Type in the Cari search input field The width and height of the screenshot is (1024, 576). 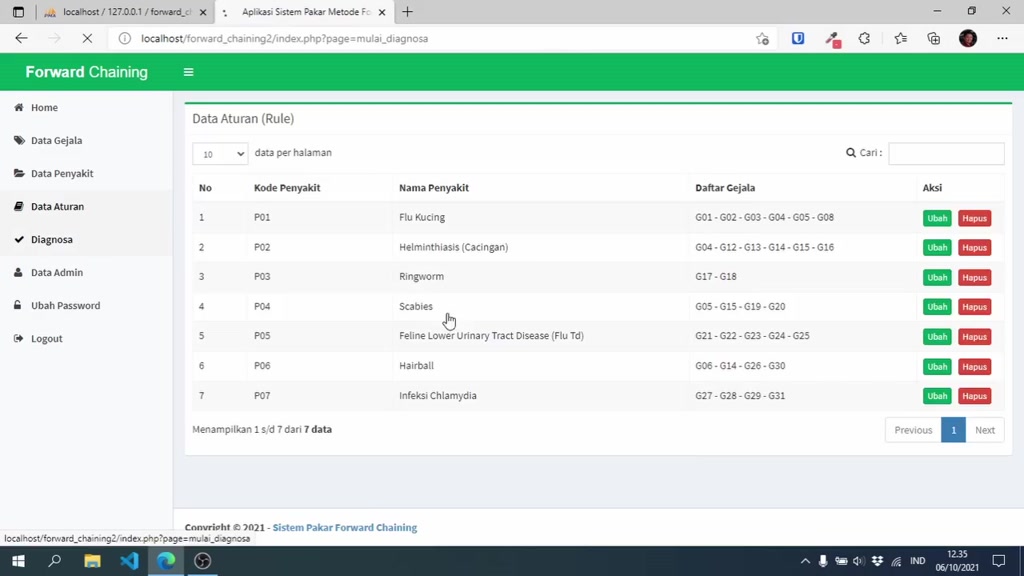point(945,153)
